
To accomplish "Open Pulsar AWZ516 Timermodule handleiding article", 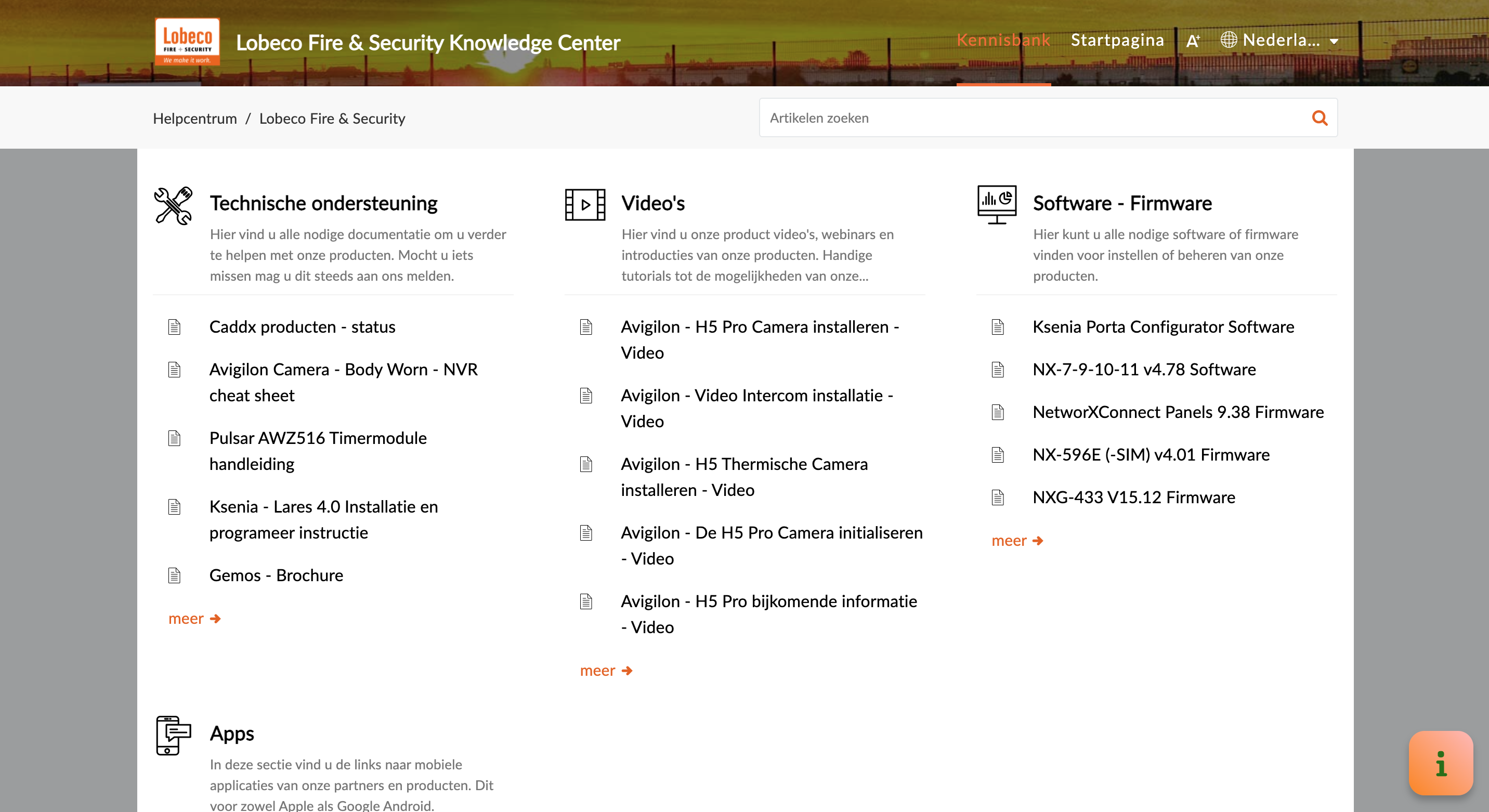I will (x=318, y=451).
